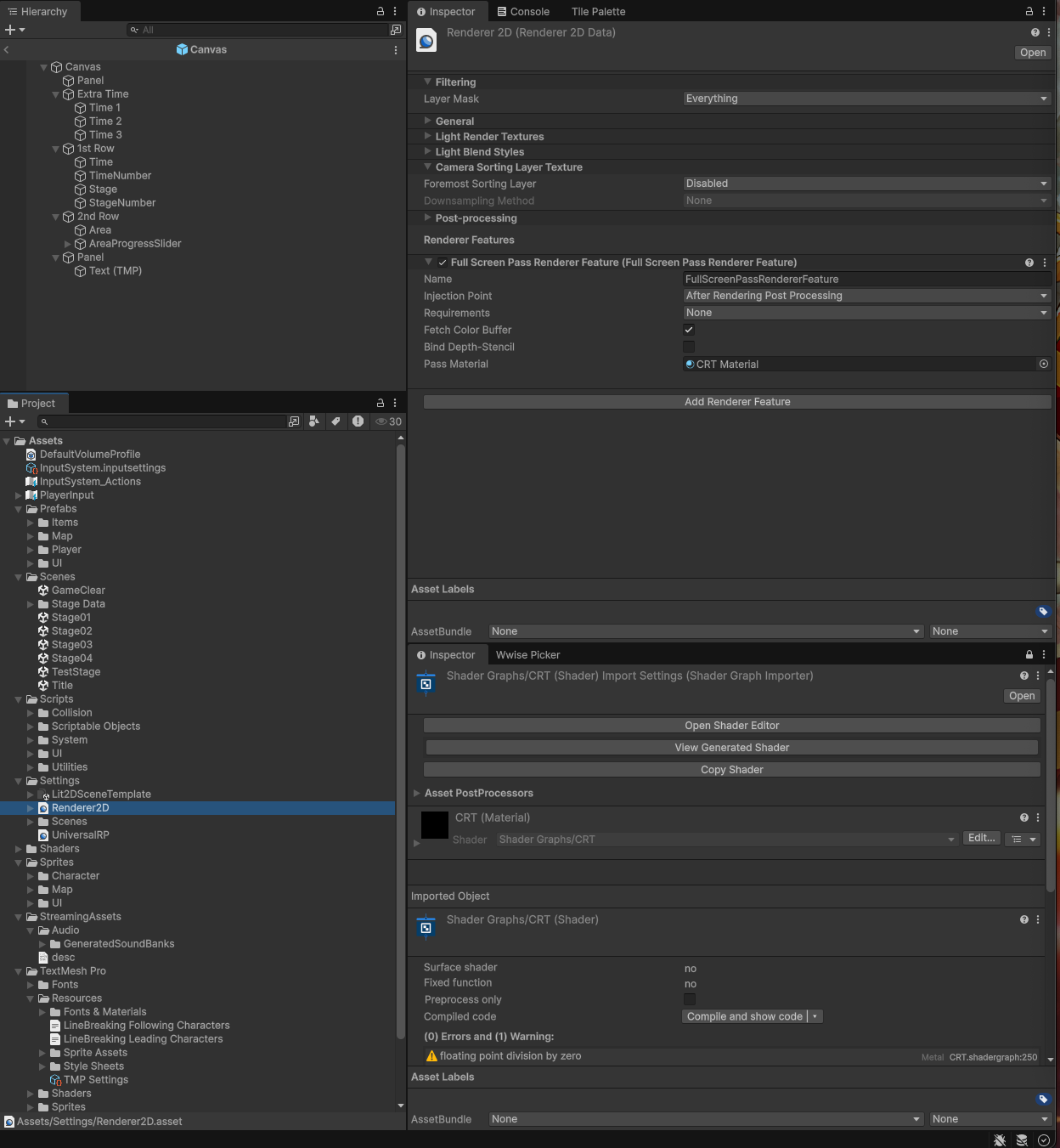Click the Renderer 2D help icon
Image resolution: width=1060 pixels, height=1148 pixels.
pos(1035,33)
